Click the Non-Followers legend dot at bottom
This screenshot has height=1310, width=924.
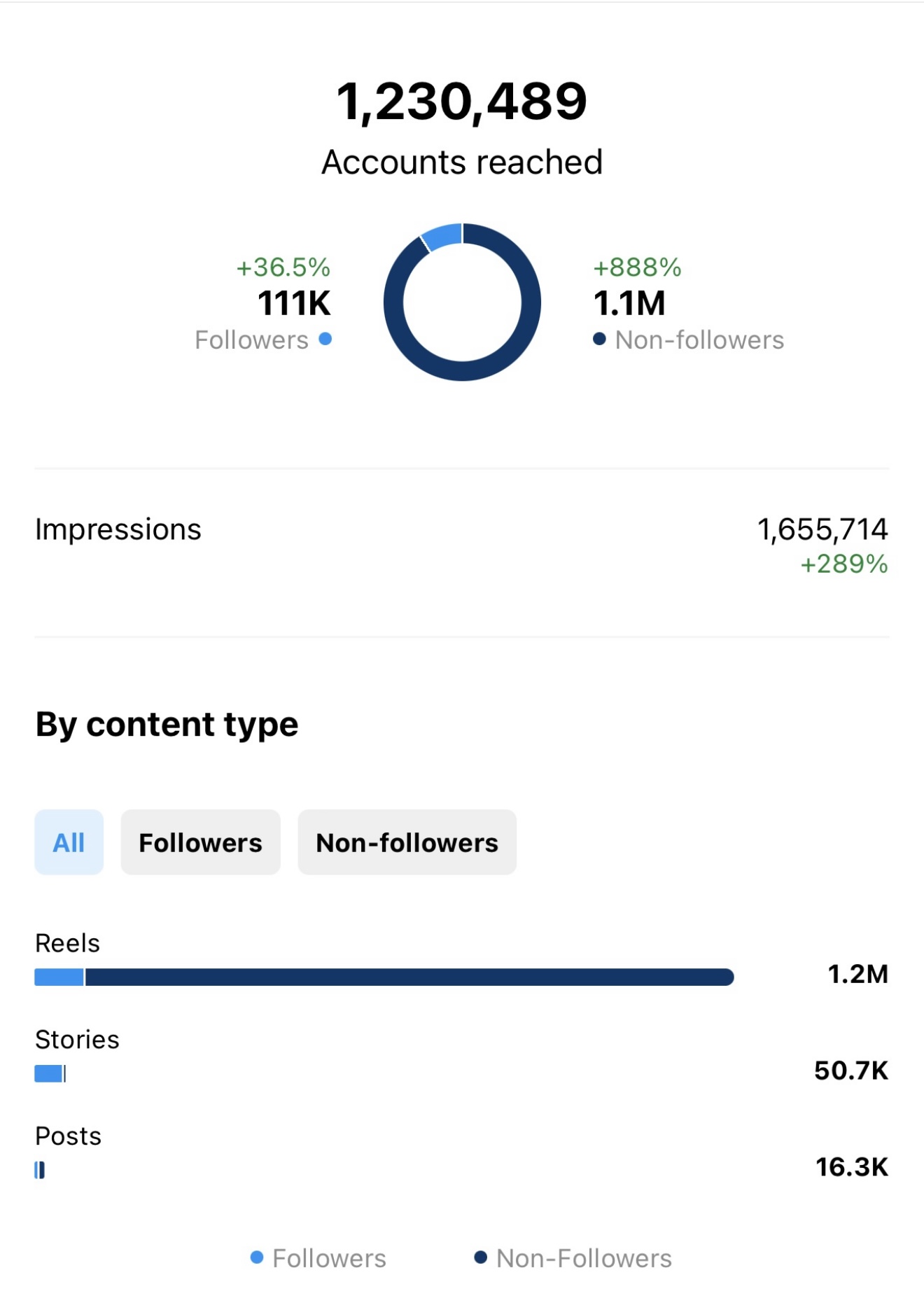pos(480,1257)
